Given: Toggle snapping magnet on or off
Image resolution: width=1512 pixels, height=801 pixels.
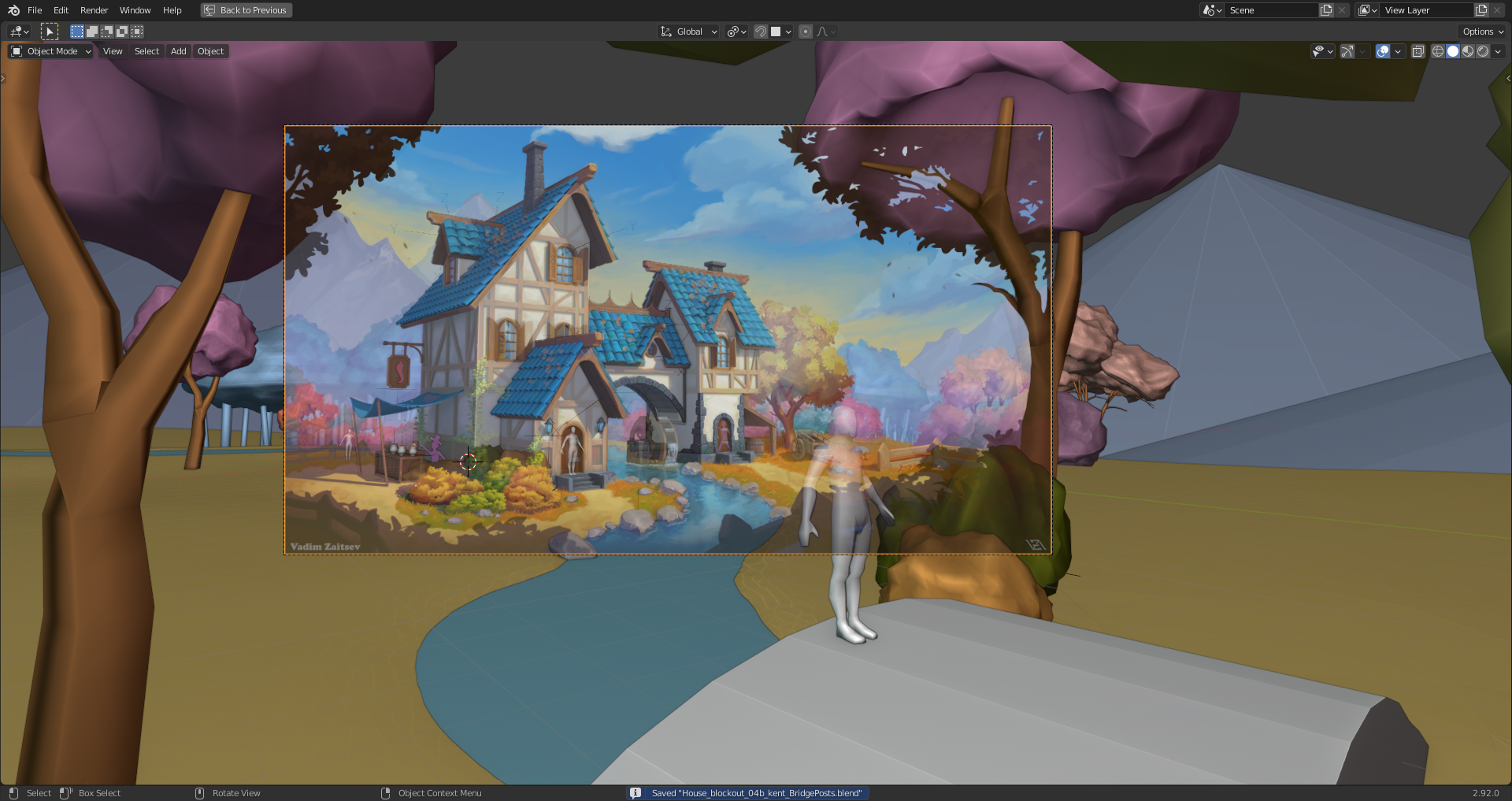Looking at the screenshot, I should (x=761, y=32).
